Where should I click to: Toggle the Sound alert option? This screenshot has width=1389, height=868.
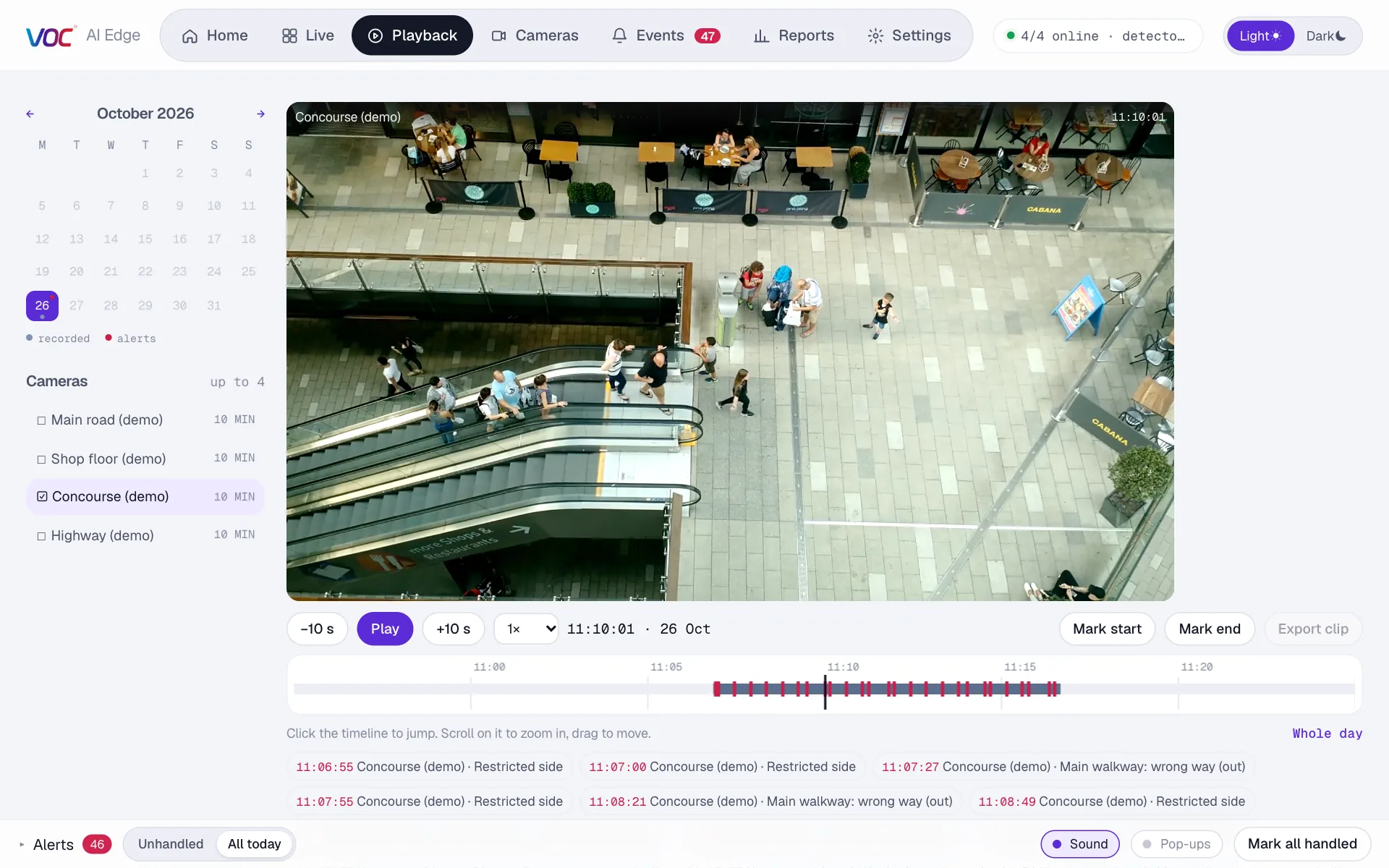(x=1079, y=844)
